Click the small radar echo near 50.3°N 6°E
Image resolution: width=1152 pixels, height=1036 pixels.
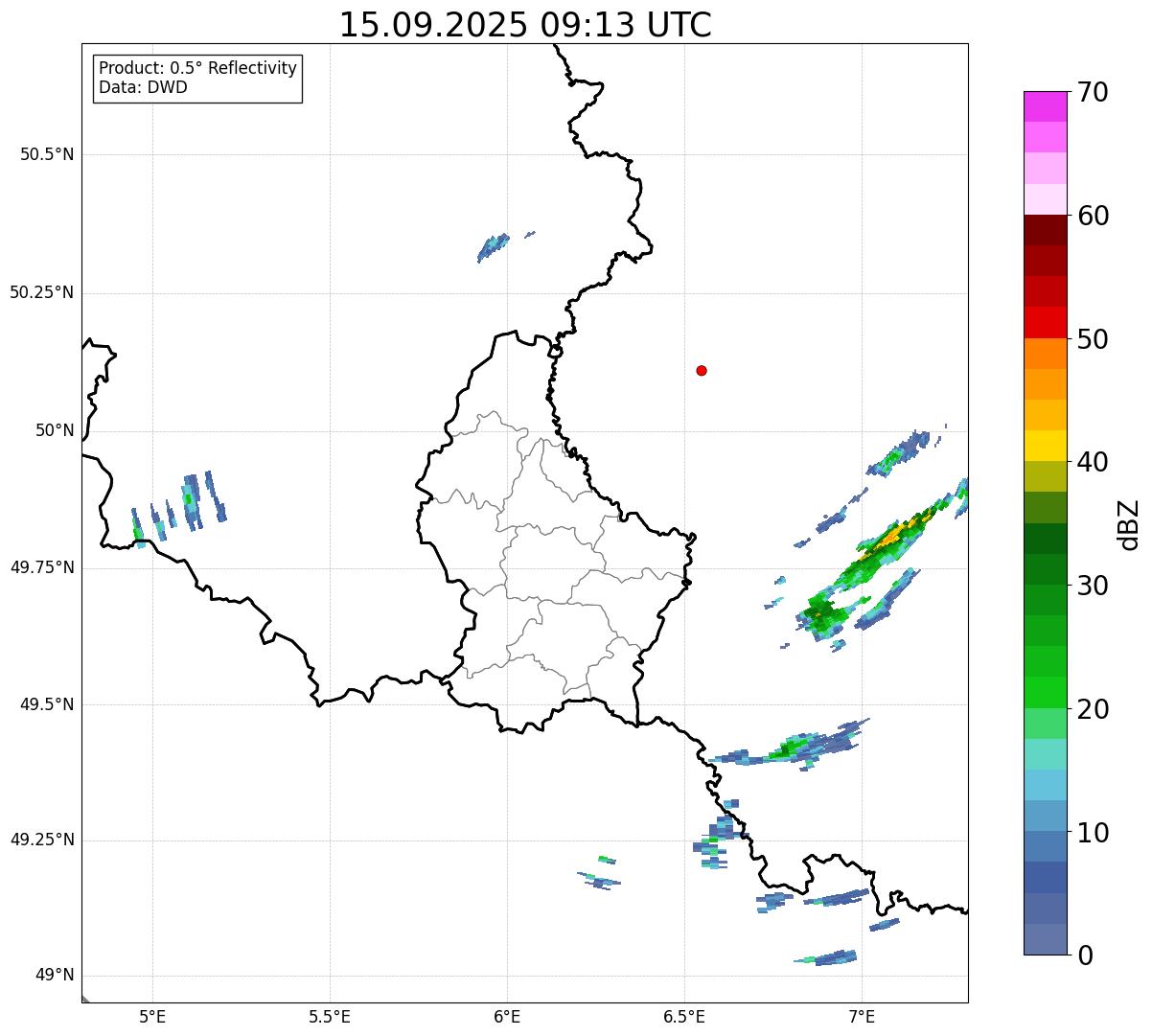[x=495, y=246]
